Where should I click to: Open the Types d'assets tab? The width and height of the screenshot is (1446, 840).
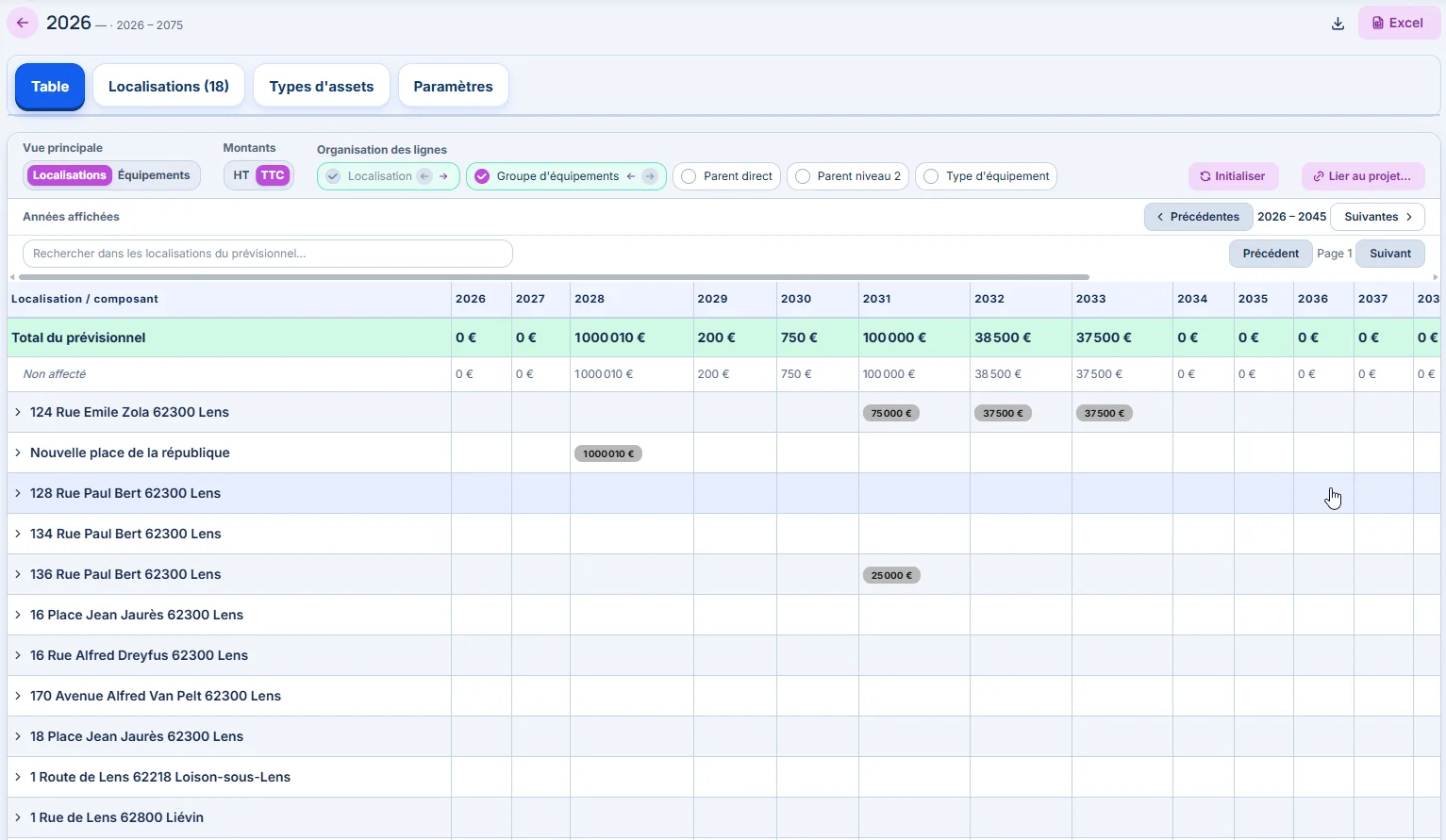coord(322,87)
